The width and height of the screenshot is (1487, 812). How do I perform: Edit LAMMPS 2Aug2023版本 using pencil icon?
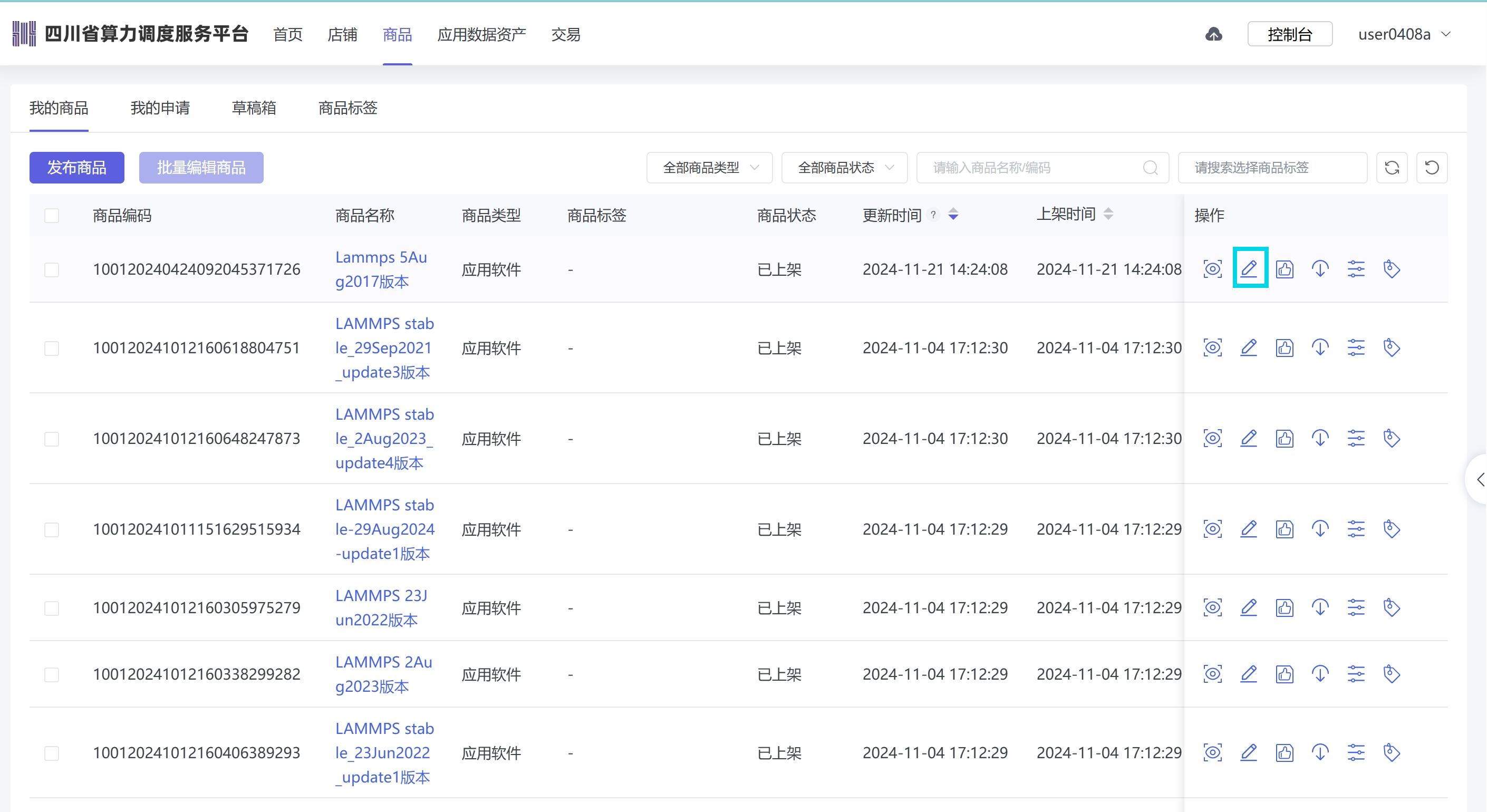point(1249,673)
